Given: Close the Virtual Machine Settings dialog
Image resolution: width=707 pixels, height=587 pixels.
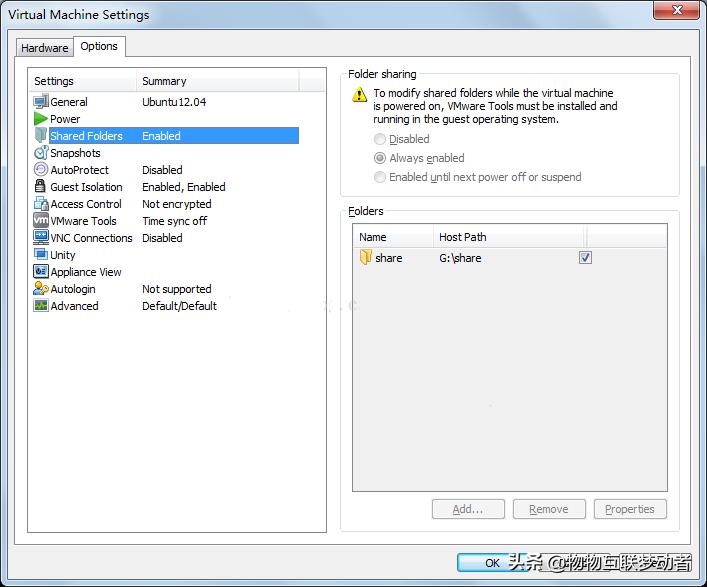Looking at the screenshot, I should tap(676, 9).
